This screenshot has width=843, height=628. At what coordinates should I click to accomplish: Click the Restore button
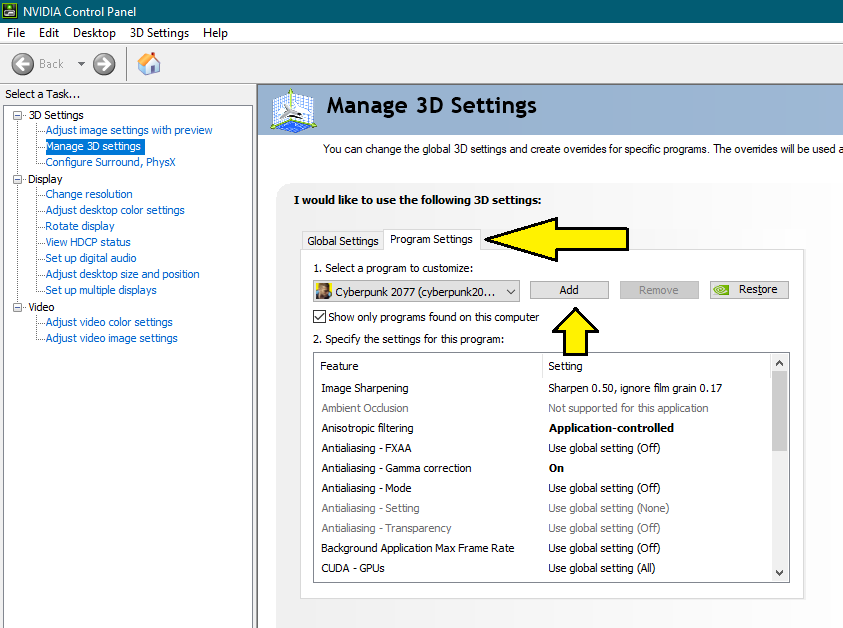[749, 290]
